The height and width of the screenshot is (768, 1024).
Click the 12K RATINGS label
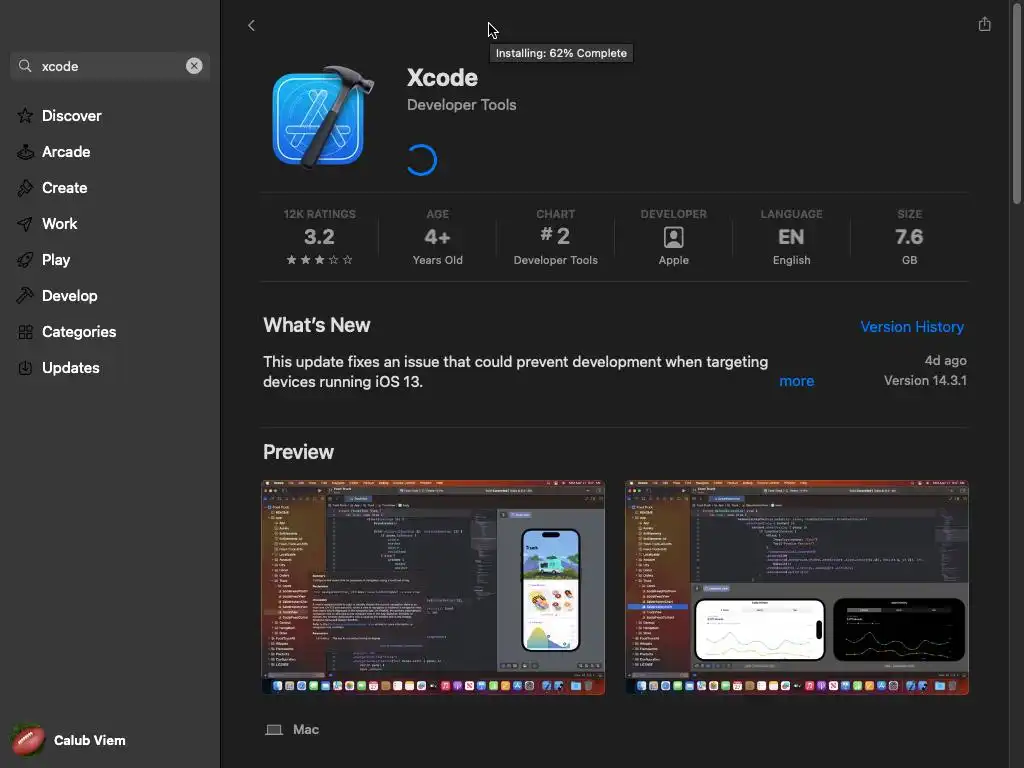[x=319, y=214]
